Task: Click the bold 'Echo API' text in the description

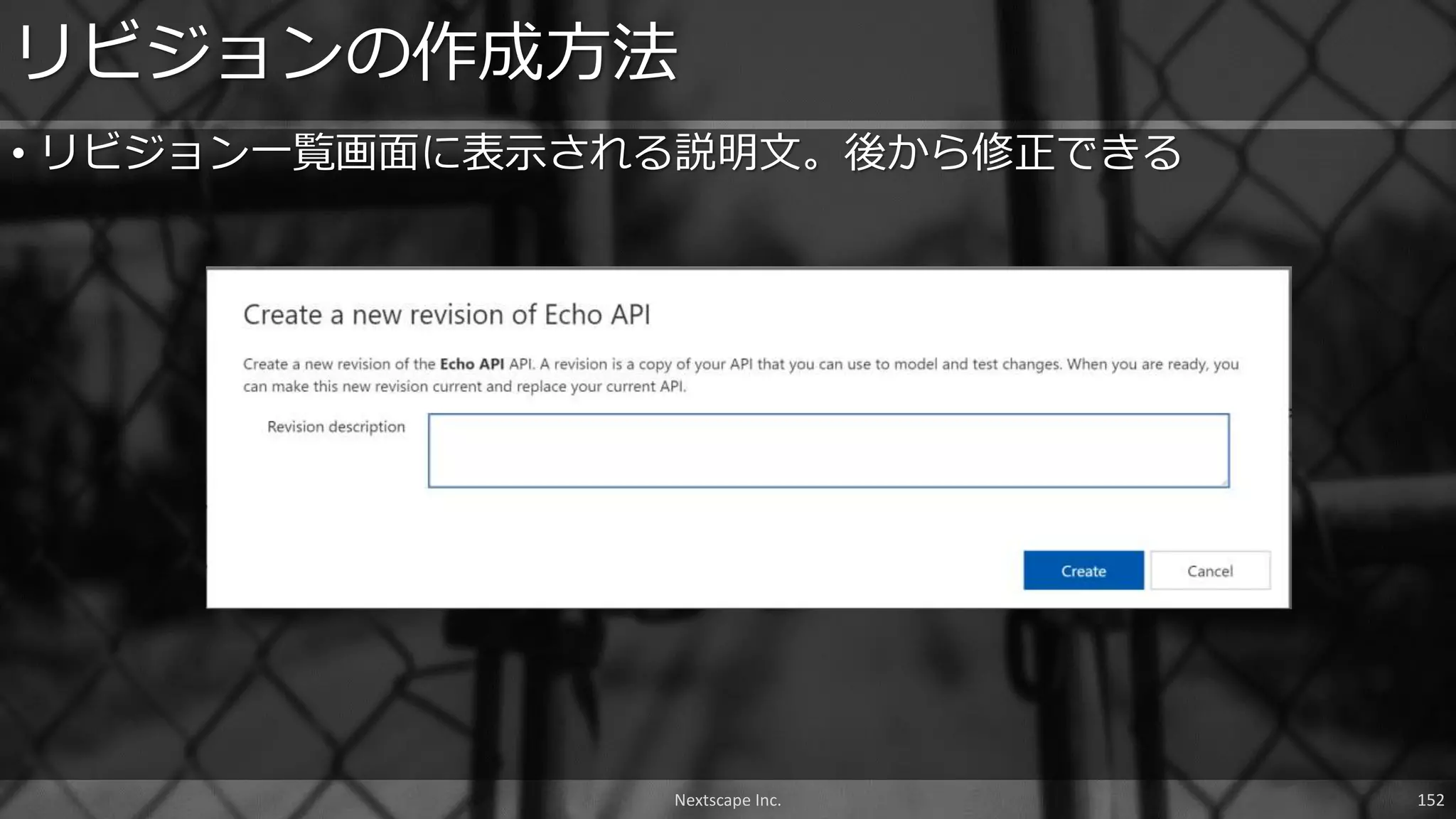Action: pos(472,364)
